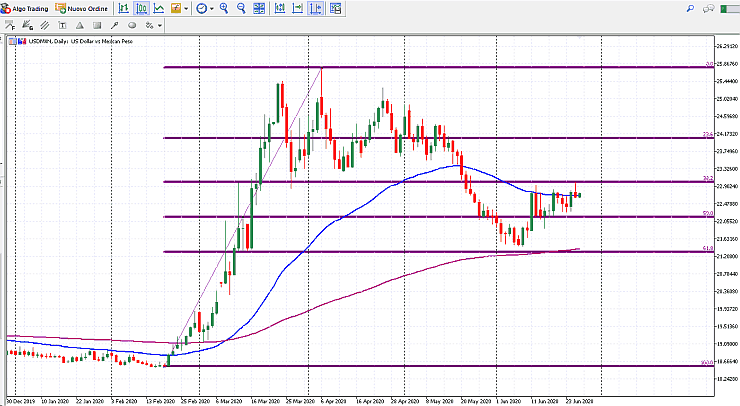The height and width of the screenshot is (406, 740).
Task: Choose the rectangle shape tool
Action: point(97,25)
